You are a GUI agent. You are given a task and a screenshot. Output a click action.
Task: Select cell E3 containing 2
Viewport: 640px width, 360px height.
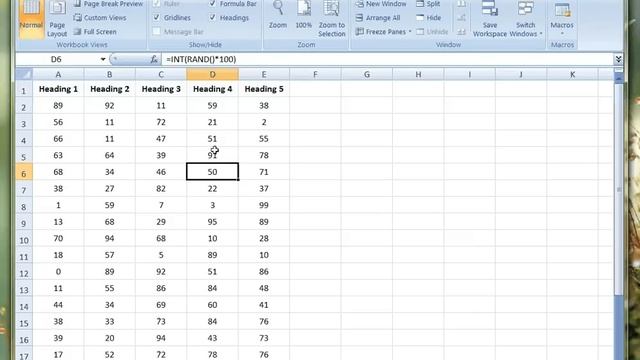(x=264, y=122)
